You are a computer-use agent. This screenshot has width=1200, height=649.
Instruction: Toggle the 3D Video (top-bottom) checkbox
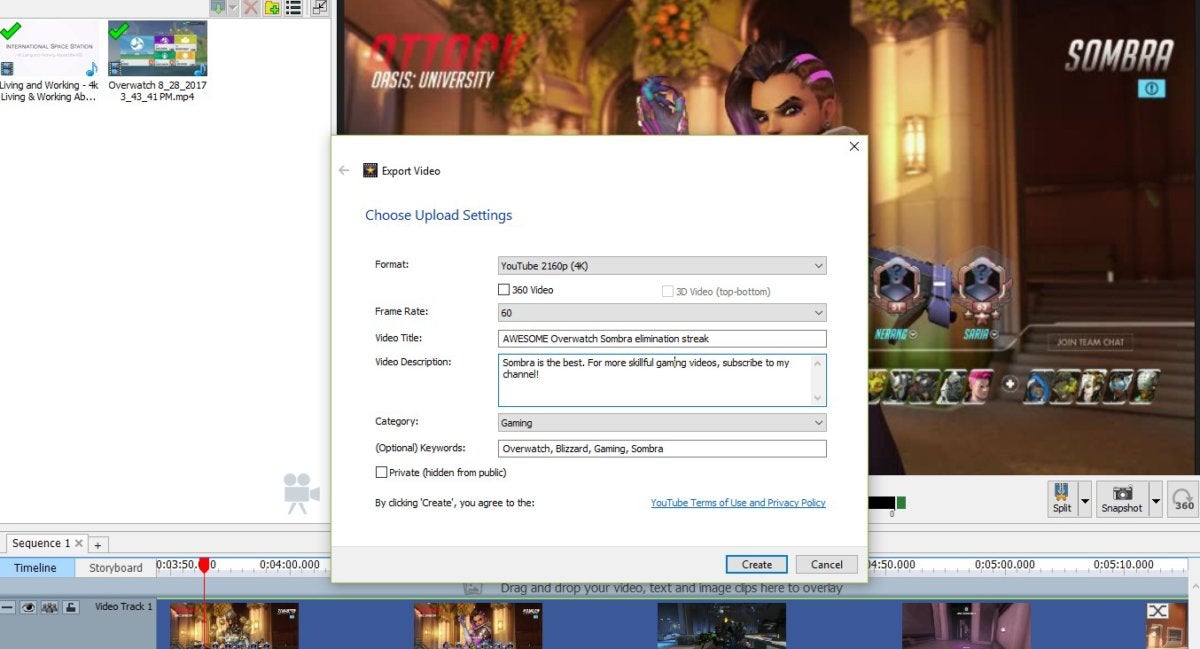(667, 291)
